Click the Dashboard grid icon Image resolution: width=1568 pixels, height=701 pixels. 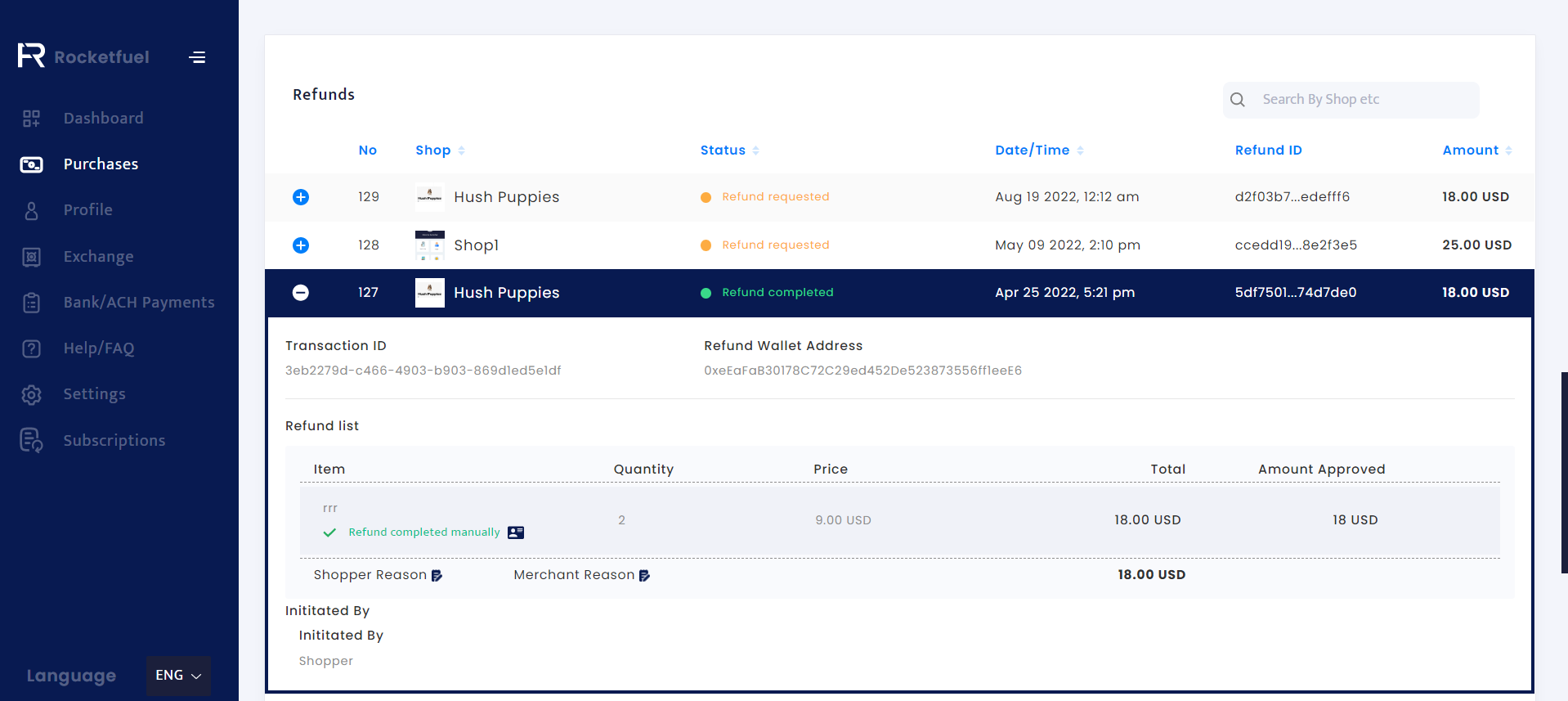coord(31,119)
